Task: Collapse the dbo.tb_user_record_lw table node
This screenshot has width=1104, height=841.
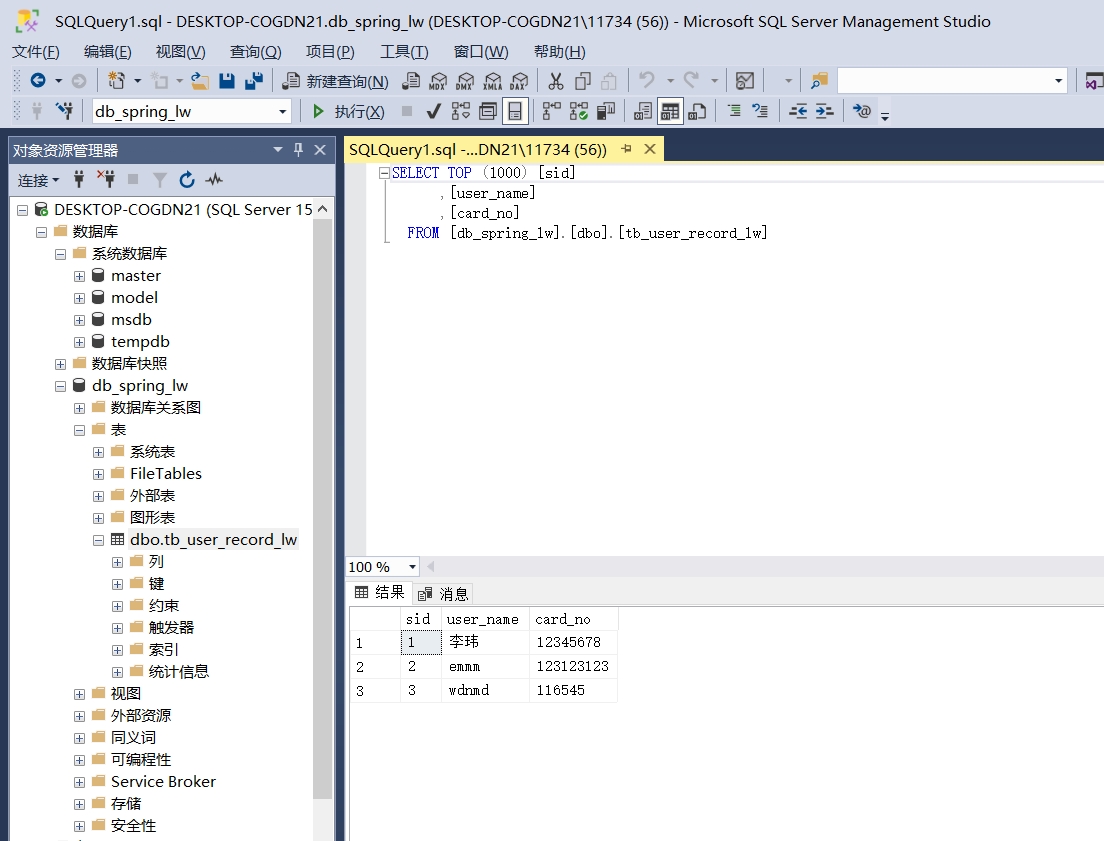Action: (99, 540)
